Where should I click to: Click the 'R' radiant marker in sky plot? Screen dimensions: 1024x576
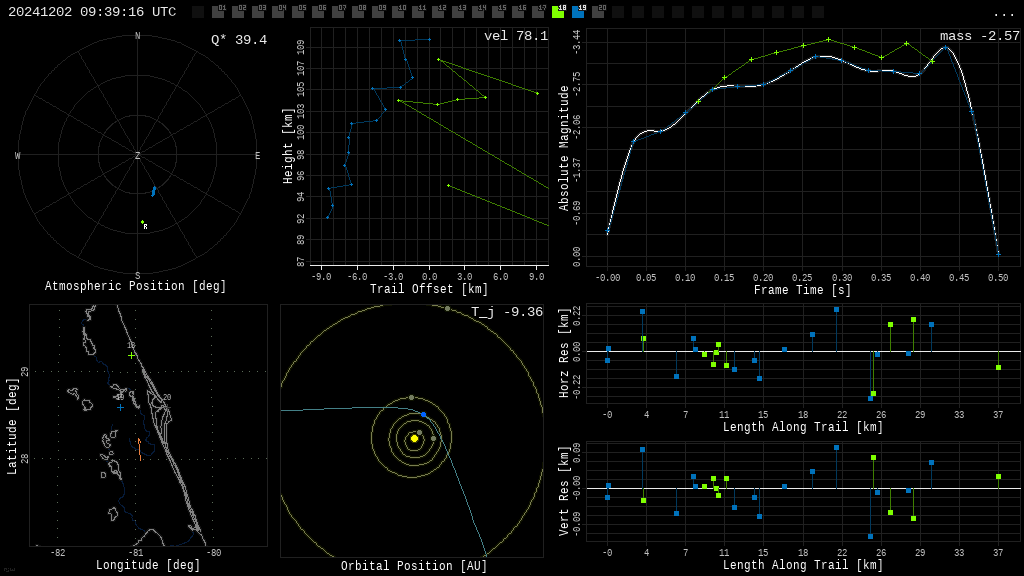[145, 227]
